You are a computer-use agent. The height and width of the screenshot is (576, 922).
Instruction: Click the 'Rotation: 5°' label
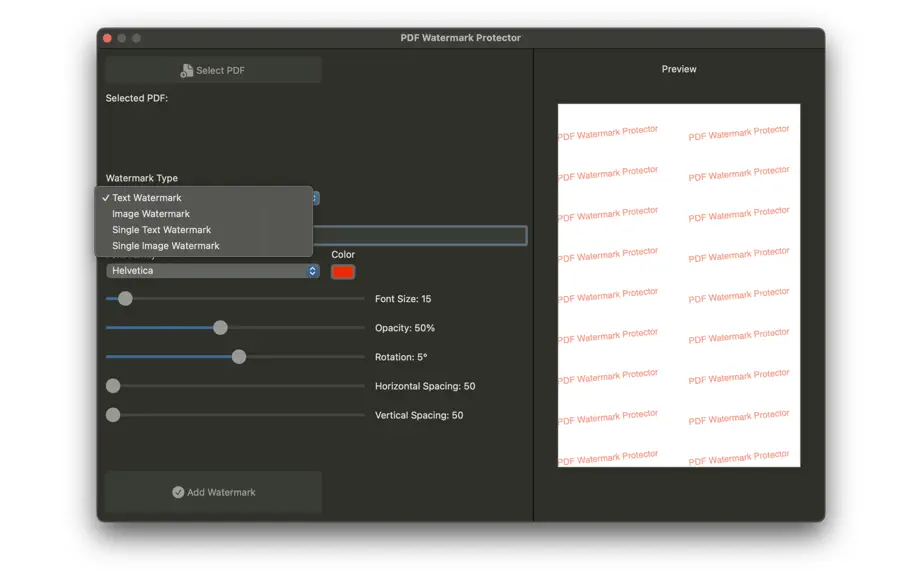(401, 357)
